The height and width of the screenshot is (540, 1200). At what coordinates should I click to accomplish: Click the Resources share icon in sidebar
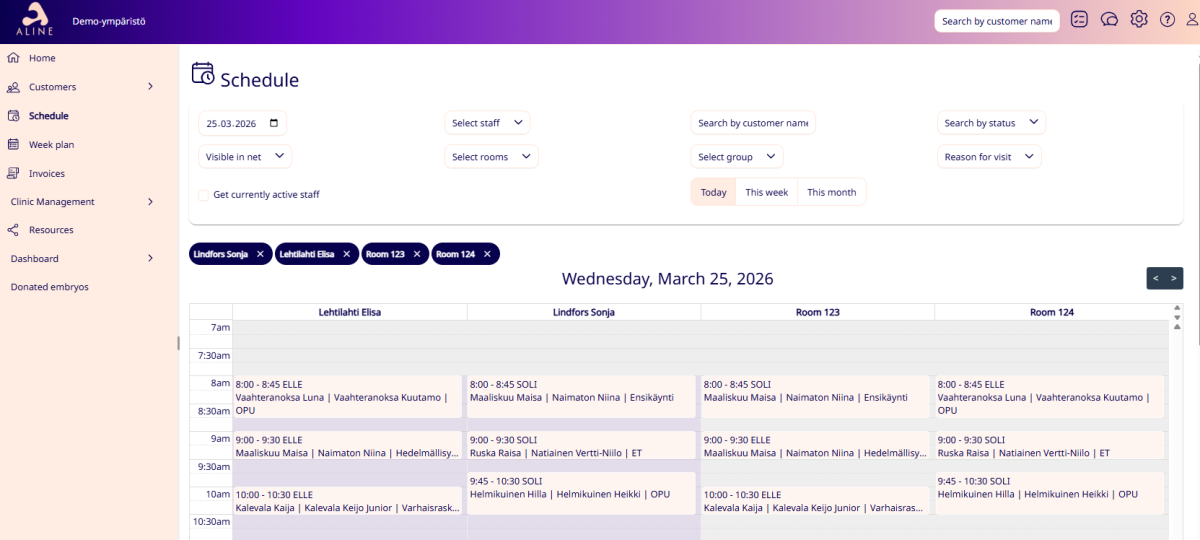click(x=13, y=230)
